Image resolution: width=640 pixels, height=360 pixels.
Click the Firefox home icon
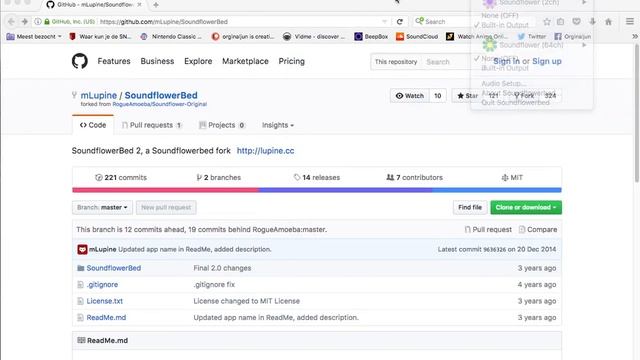(x=608, y=22)
